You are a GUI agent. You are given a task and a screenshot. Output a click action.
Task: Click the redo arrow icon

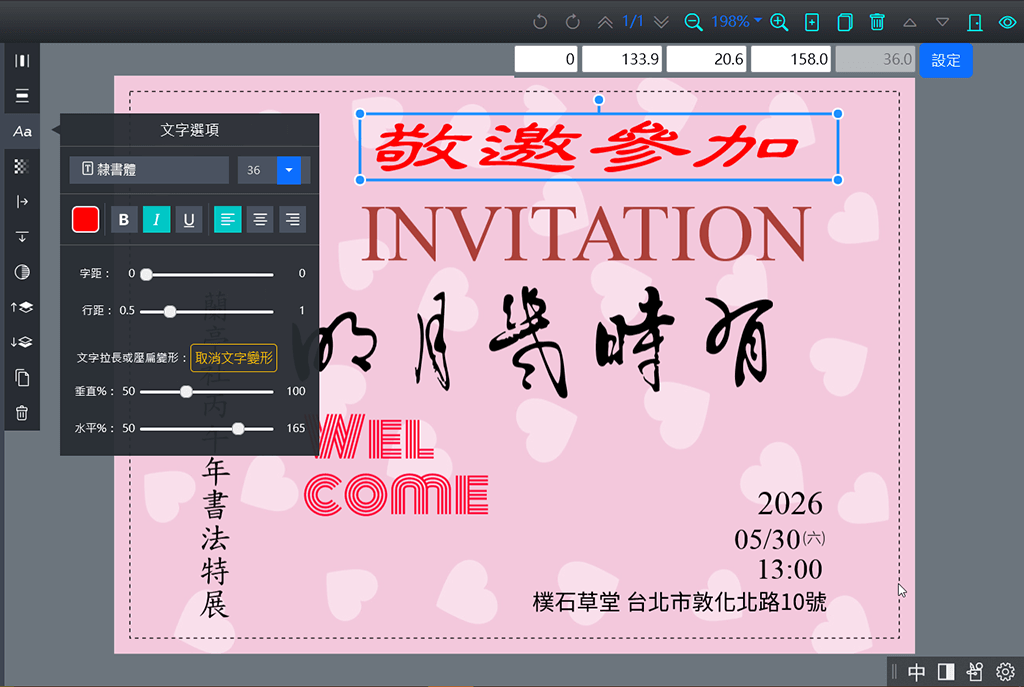point(573,22)
